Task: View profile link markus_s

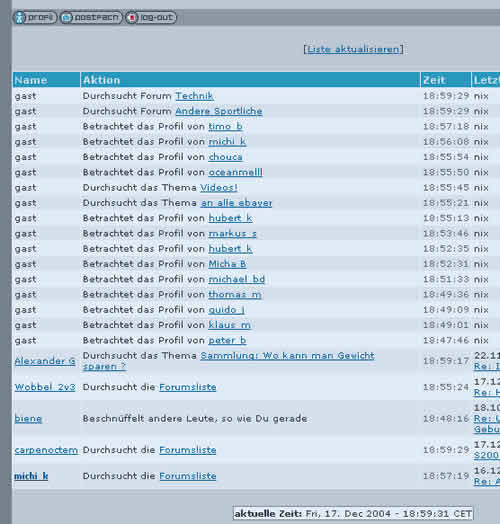Action: [233, 234]
